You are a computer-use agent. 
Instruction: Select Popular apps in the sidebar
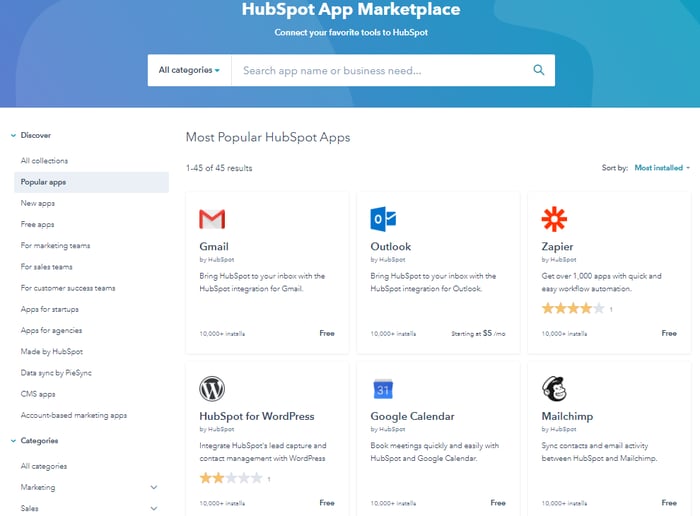click(x=44, y=182)
